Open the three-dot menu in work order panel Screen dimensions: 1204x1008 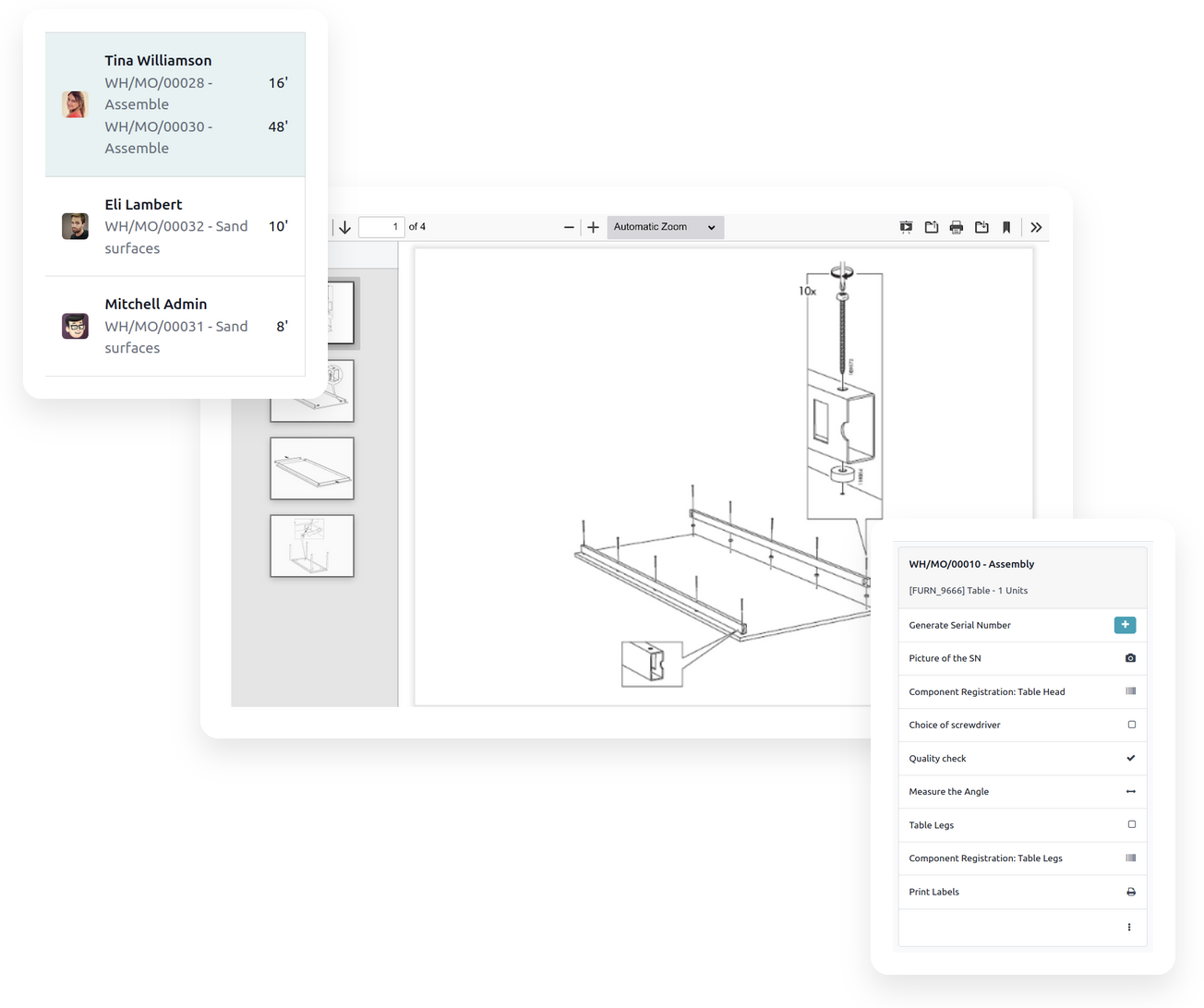click(x=1128, y=927)
